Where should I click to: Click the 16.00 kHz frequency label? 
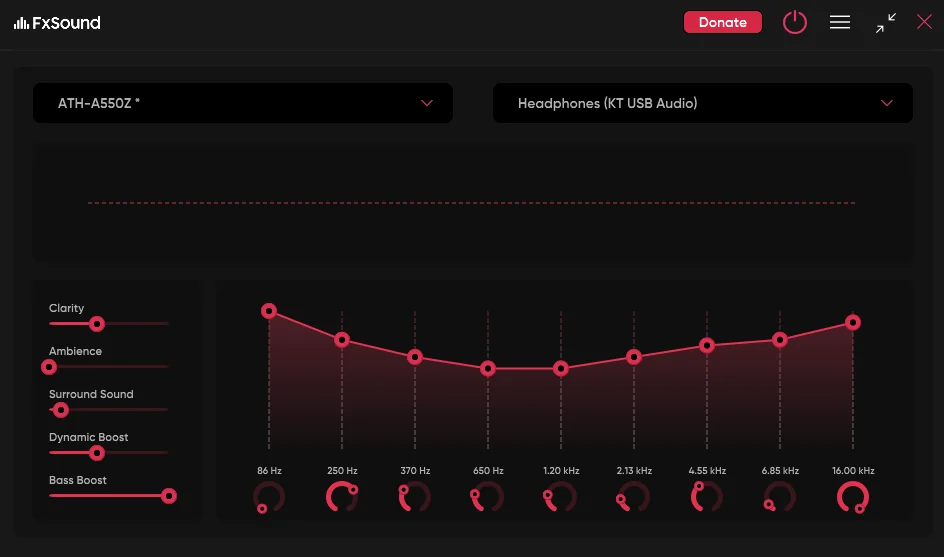[853, 470]
